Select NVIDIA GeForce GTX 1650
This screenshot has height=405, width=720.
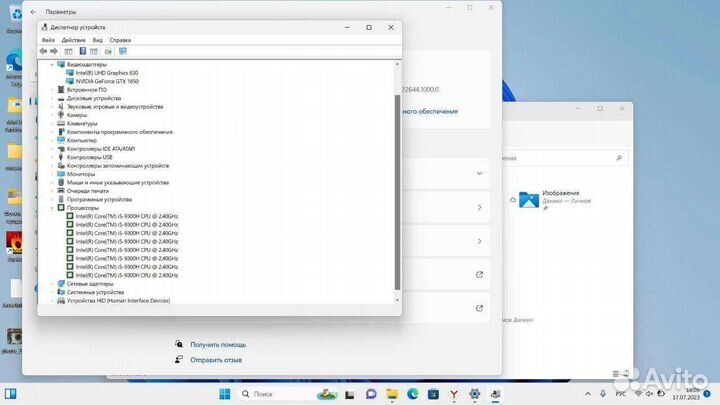pyautogui.click(x=107, y=81)
